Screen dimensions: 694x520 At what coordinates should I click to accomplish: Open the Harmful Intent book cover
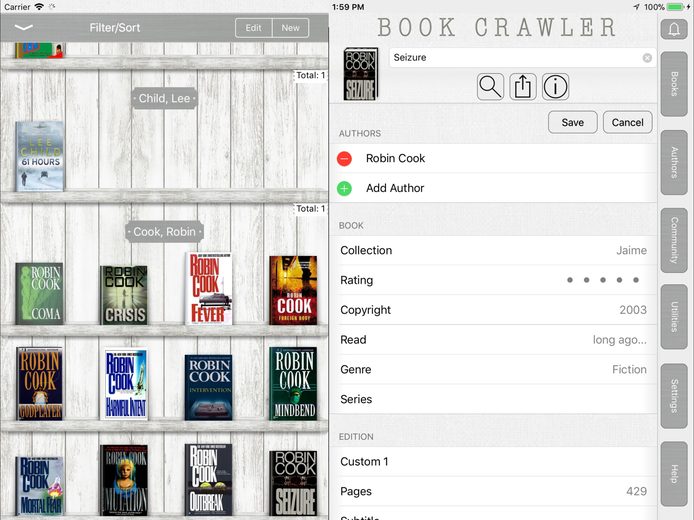[x=126, y=385]
